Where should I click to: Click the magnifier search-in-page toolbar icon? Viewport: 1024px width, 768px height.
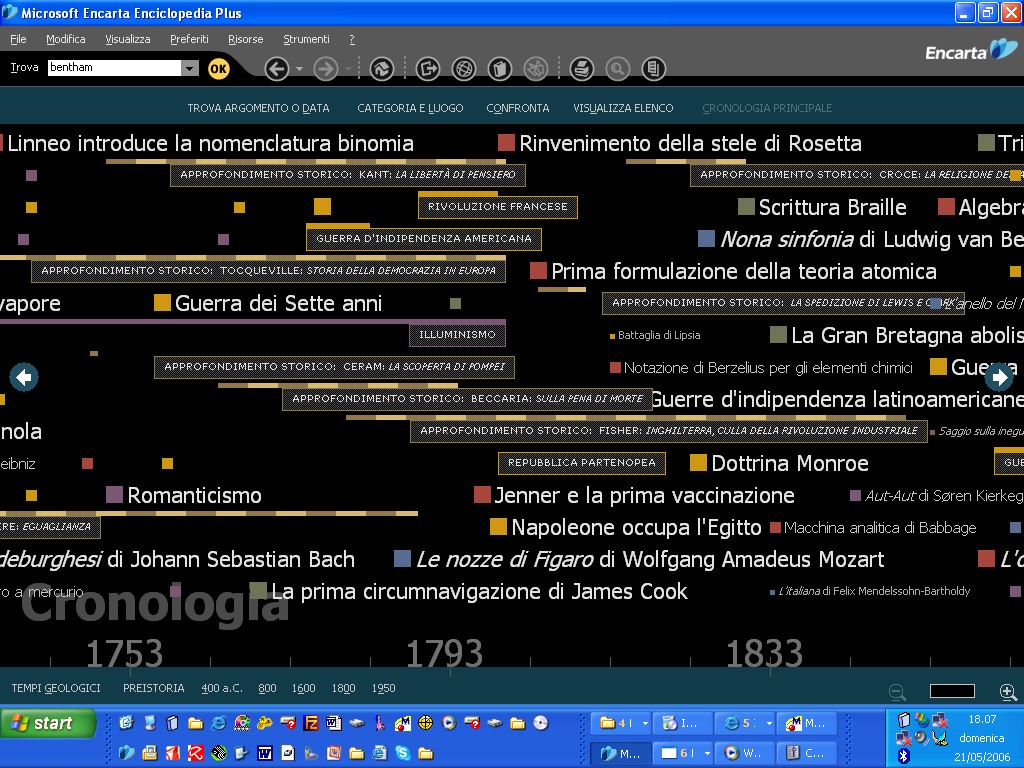click(617, 69)
